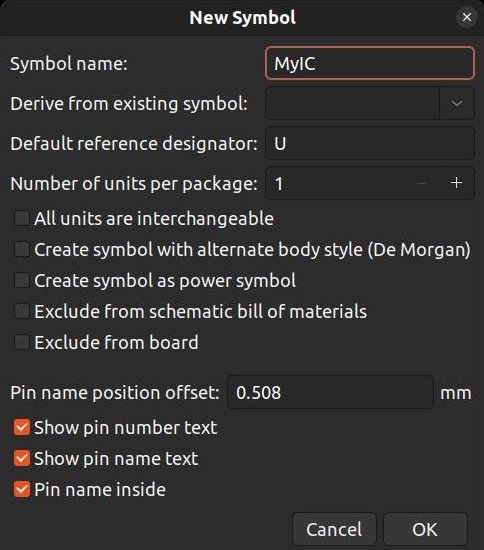Close the New Symbol dialog
This screenshot has height=550, width=484.
(x=466, y=17)
